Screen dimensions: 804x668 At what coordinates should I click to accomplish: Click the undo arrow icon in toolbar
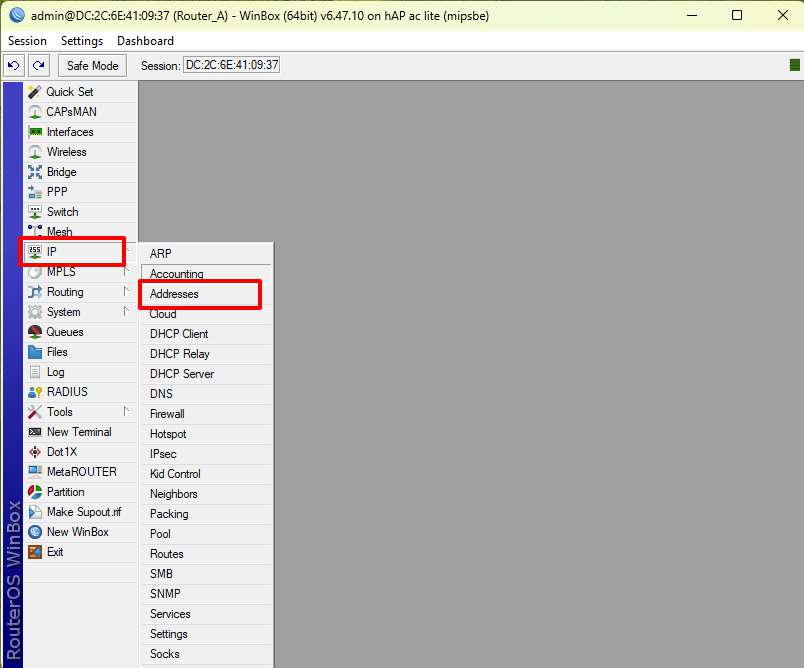point(14,65)
